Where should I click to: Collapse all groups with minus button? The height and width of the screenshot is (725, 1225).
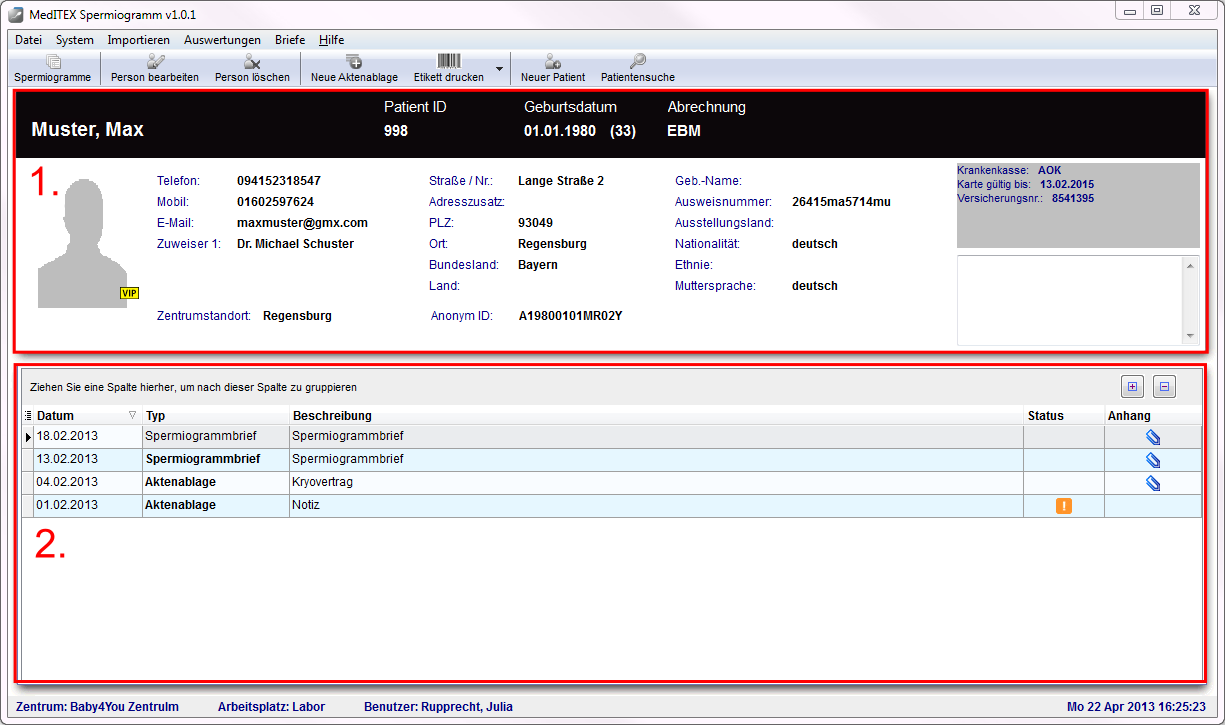1164,386
